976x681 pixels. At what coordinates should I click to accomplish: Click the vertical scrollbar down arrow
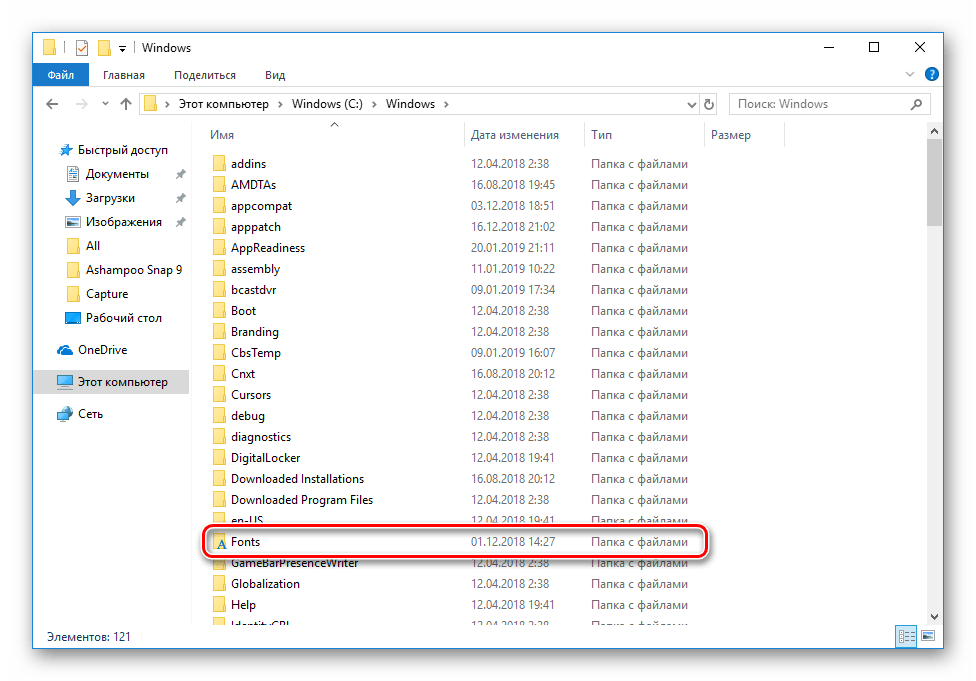click(x=935, y=617)
